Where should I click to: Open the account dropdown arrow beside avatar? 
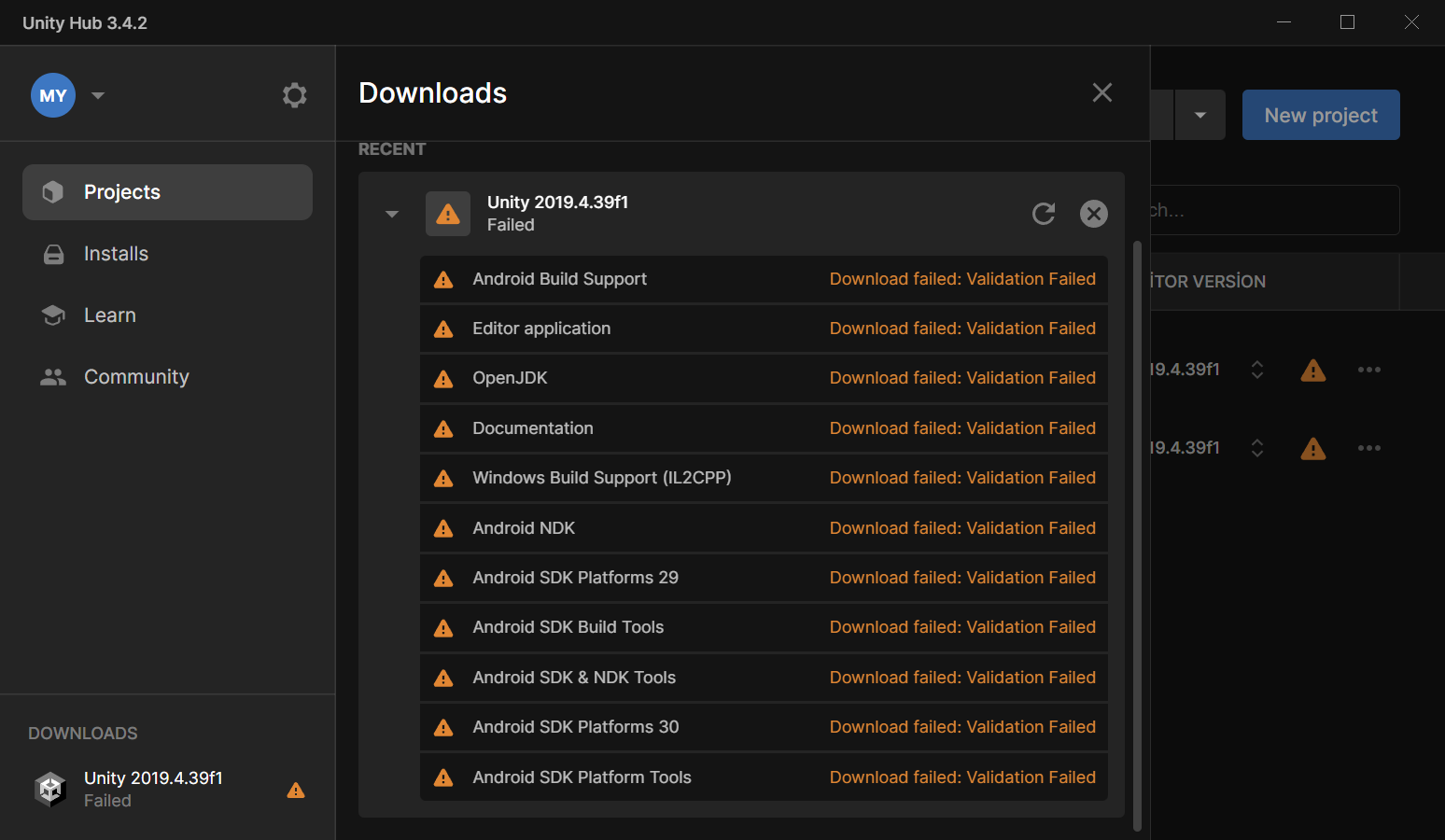pyautogui.click(x=98, y=95)
